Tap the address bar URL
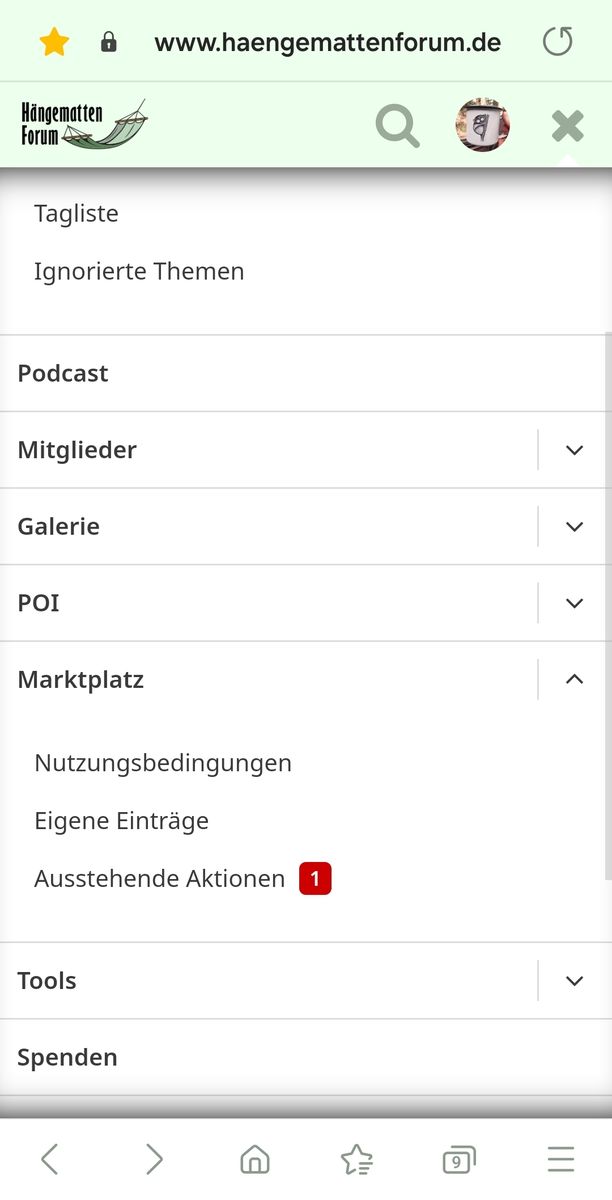Viewport: 612px width, 1200px height. (x=328, y=42)
